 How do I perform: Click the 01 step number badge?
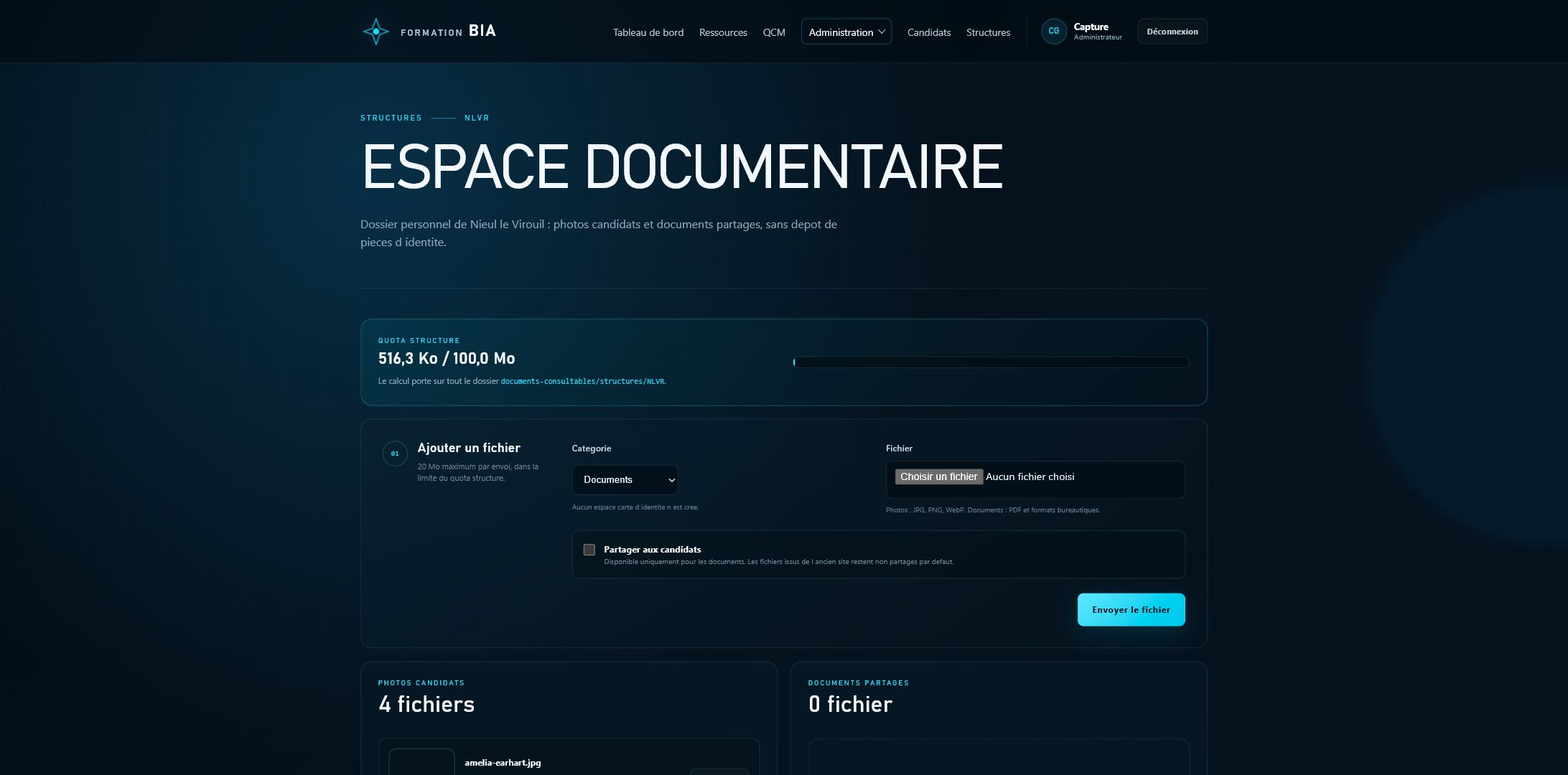point(395,454)
